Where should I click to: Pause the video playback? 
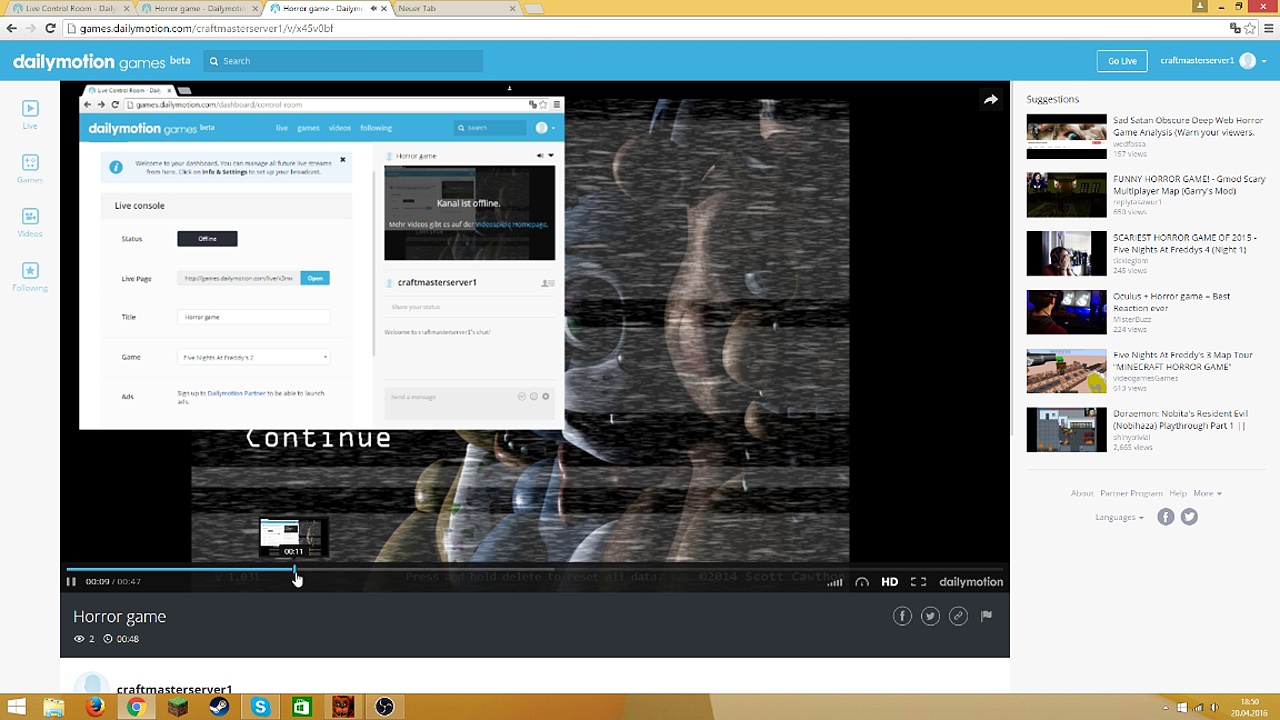(71, 582)
